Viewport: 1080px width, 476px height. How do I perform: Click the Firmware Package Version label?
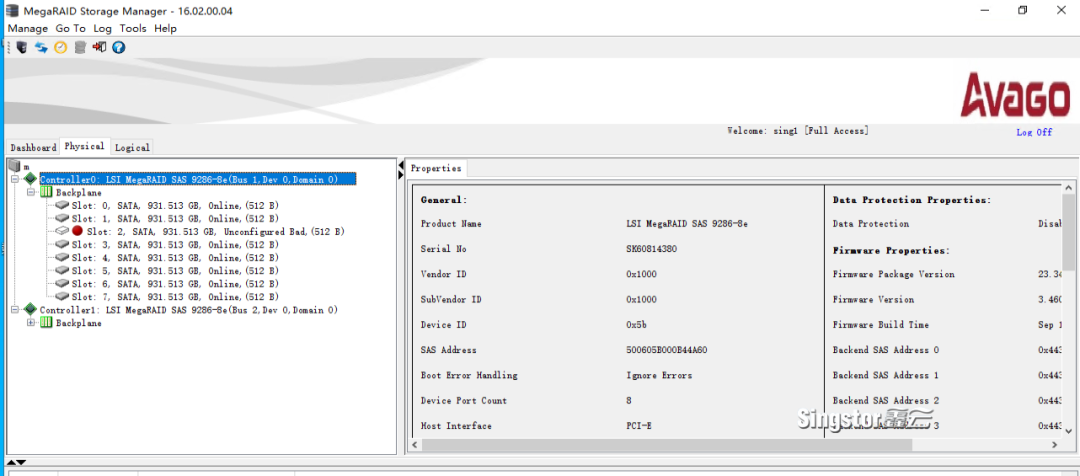(x=893, y=274)
